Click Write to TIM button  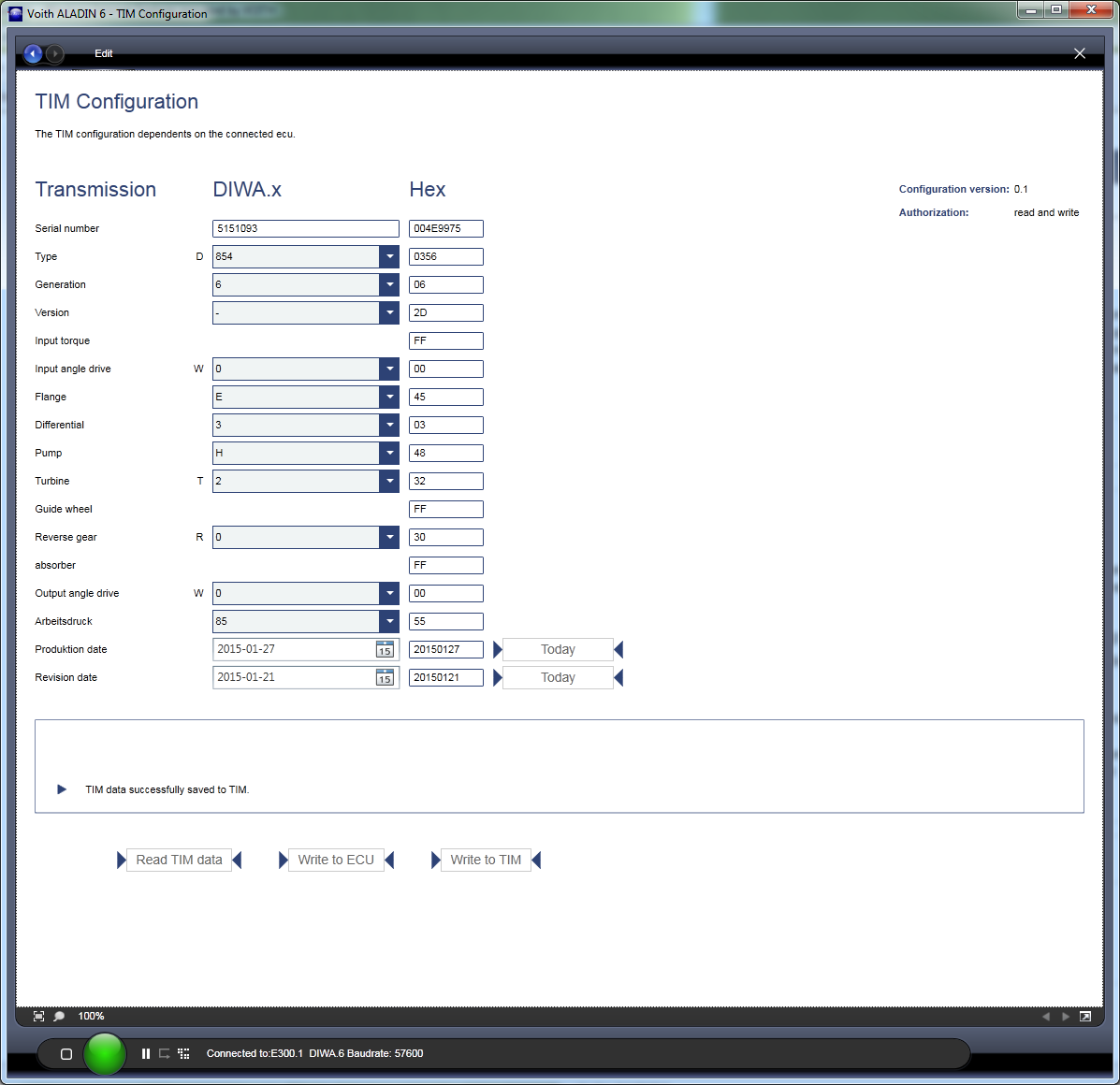[x=486, y=861]
